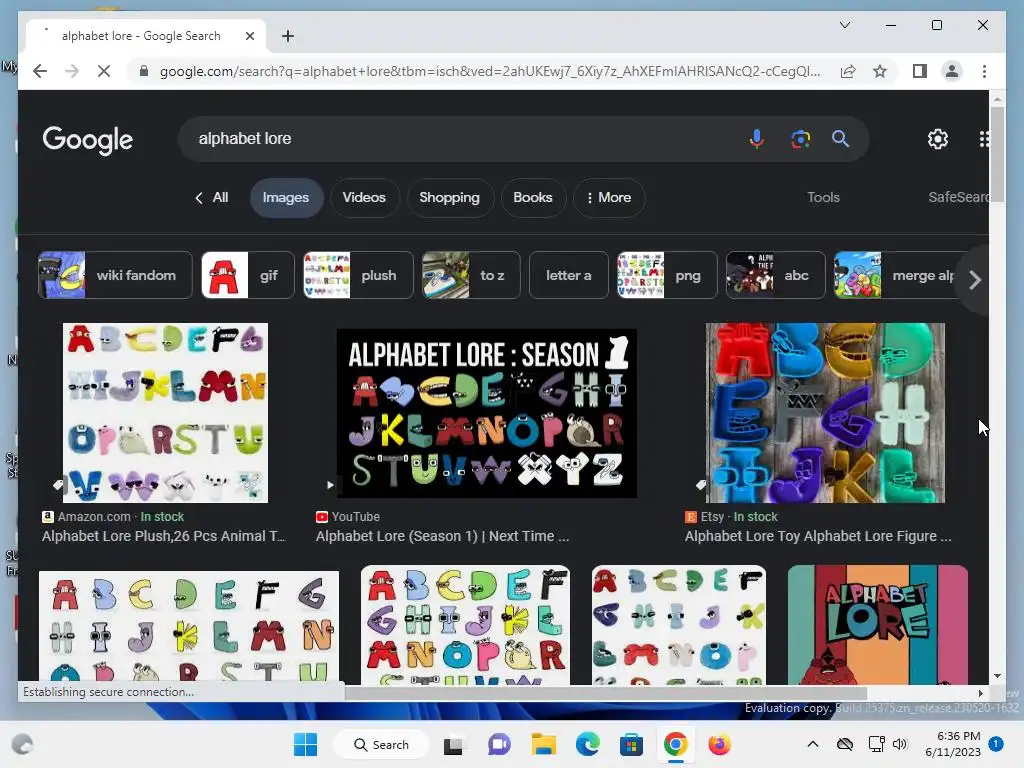Filter images by plush chip
This screenshot has height=768, width=1024.
[x=358, y=275]
